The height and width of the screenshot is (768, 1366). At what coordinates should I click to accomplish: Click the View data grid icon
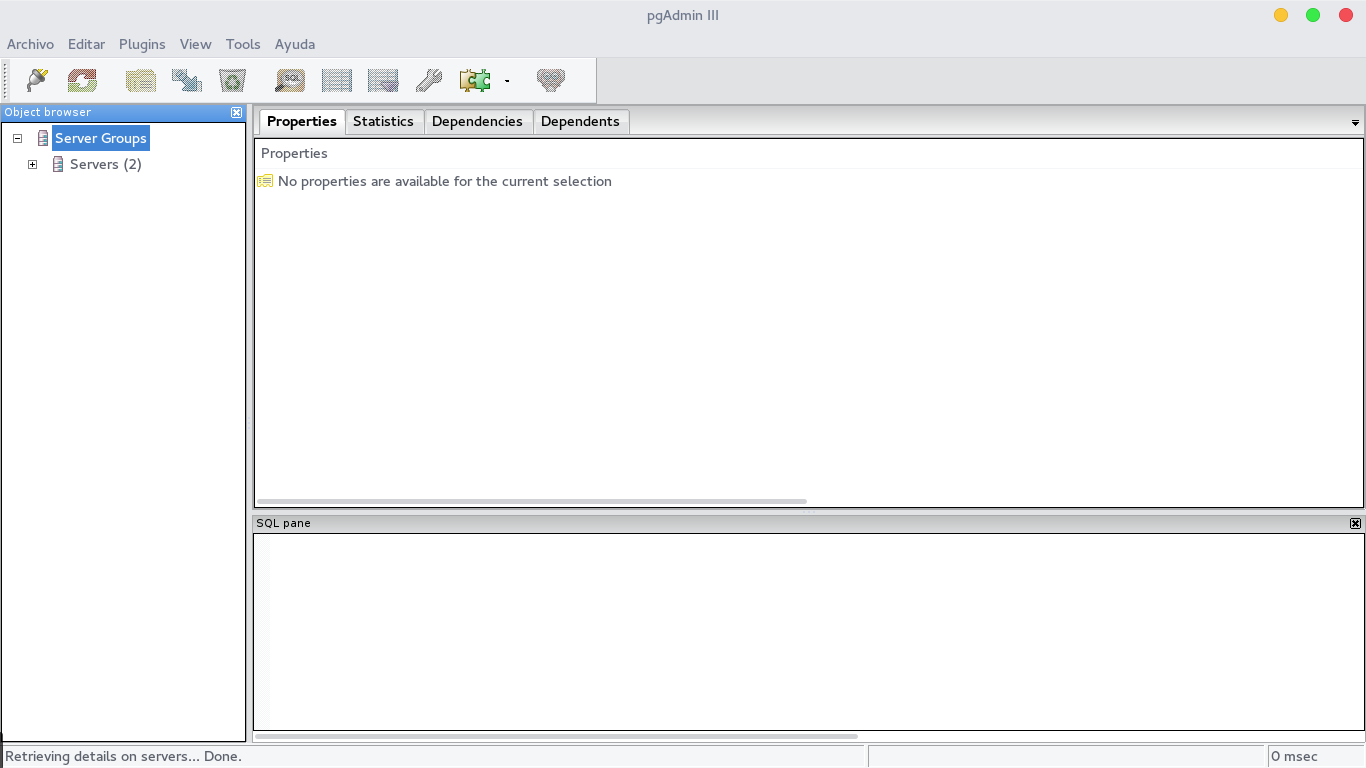[337, 80]
